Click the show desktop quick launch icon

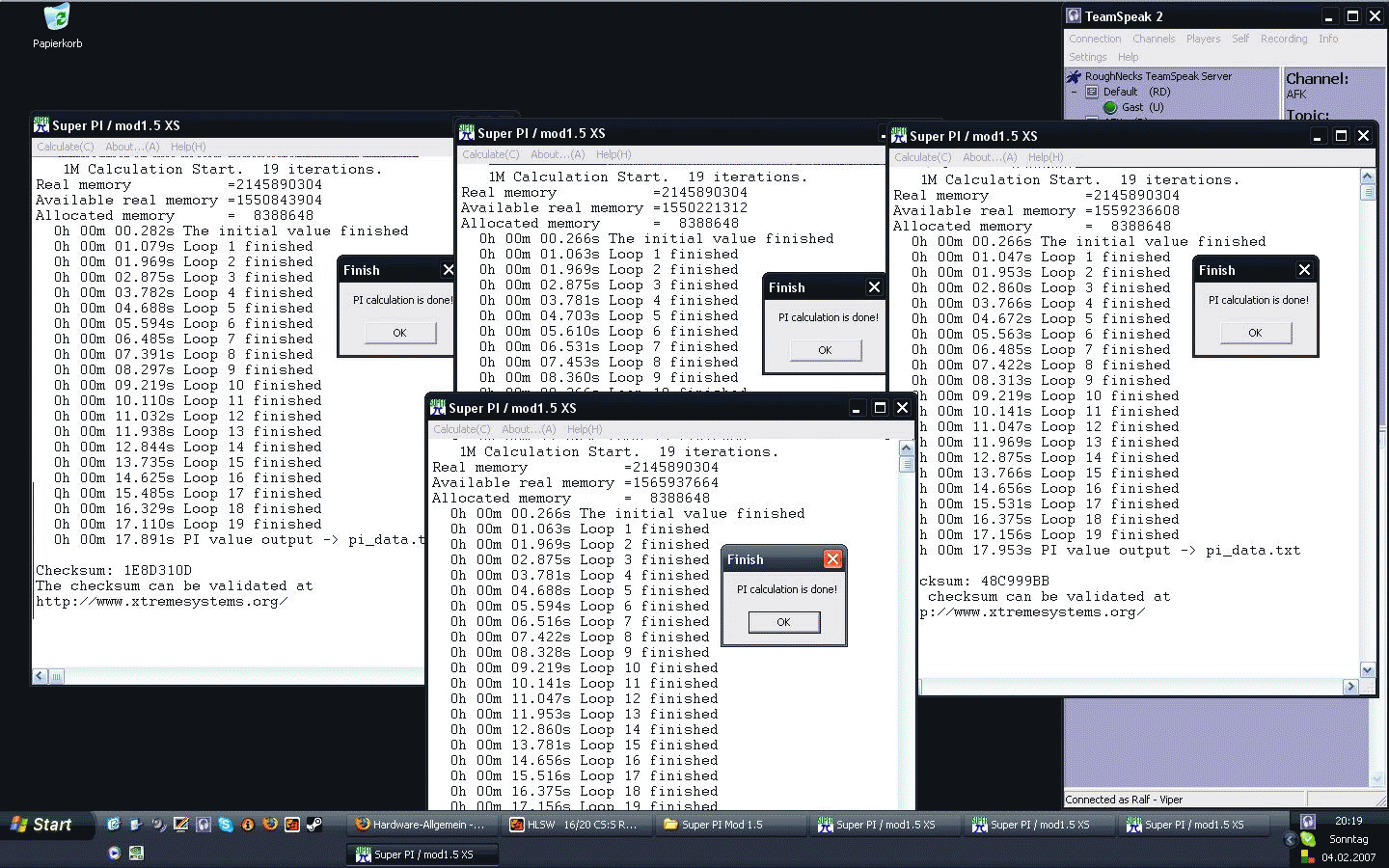click(x=136, y=825)
